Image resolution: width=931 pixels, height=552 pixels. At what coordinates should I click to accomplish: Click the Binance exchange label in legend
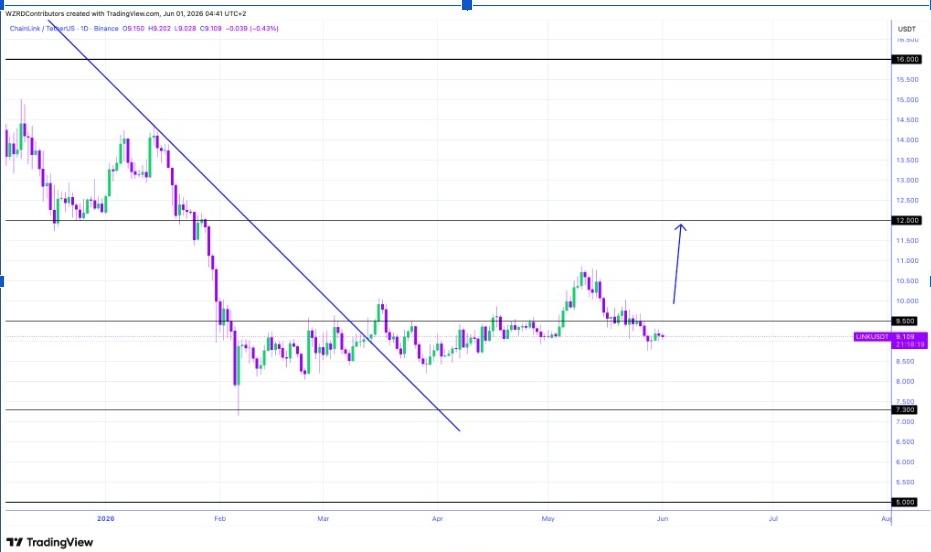[x=106, y=28]
